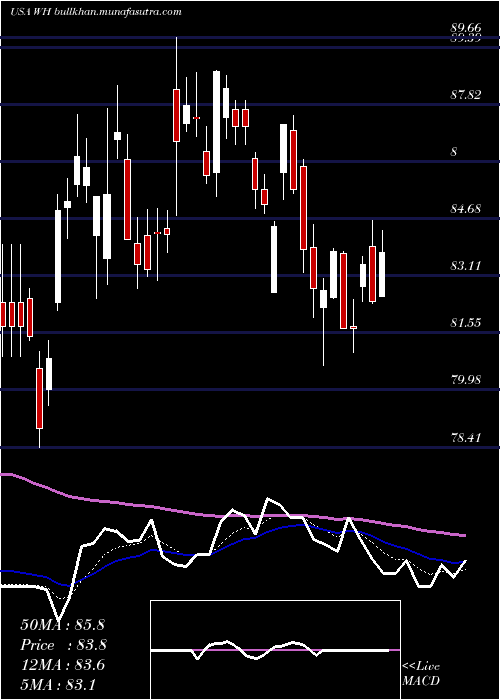The height and width of the screenshot is (700, 500).
Task: Click the Live MACD label
Action: coord(421,673)
